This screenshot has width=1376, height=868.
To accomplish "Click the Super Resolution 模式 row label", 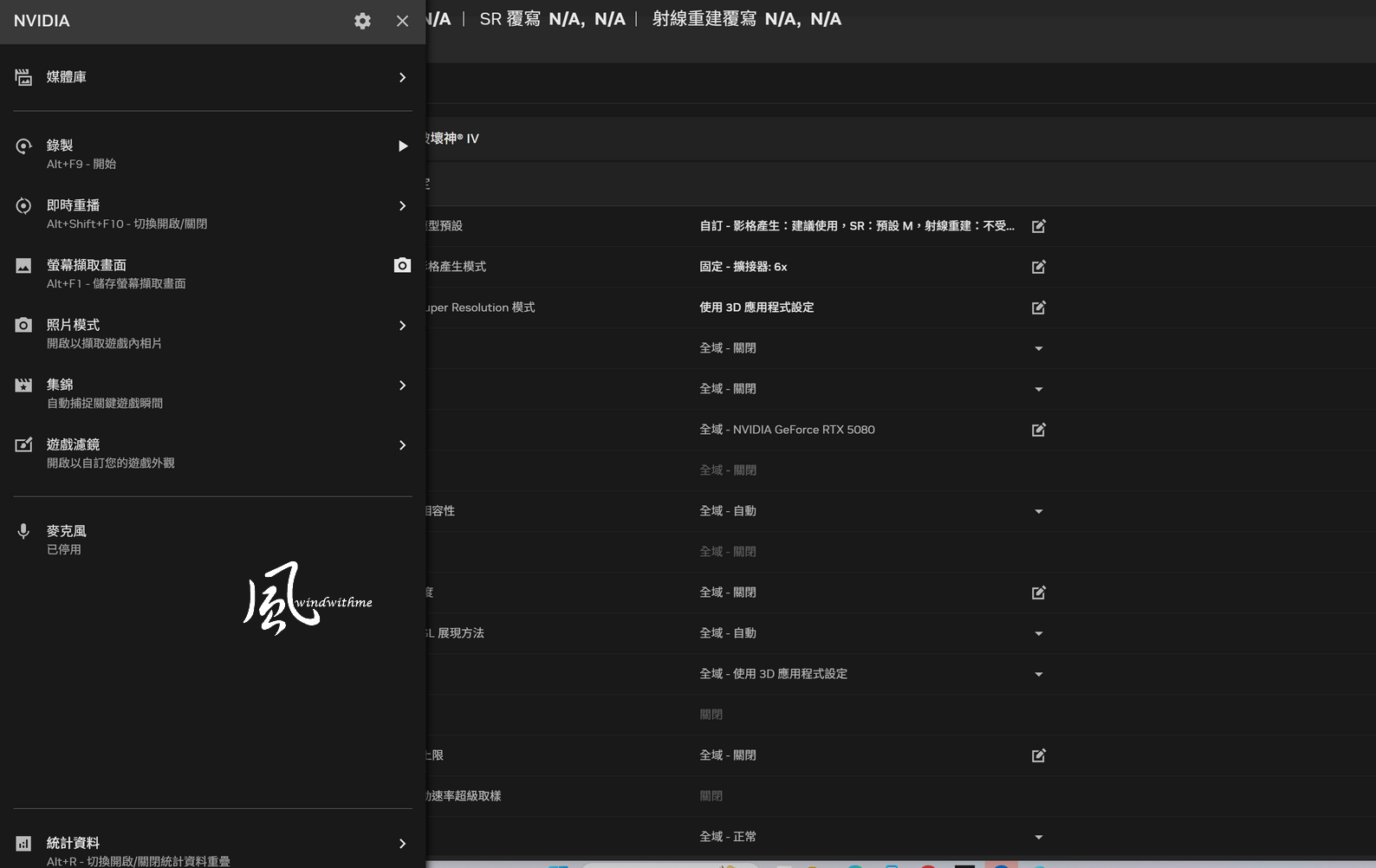I will (481, 308).
